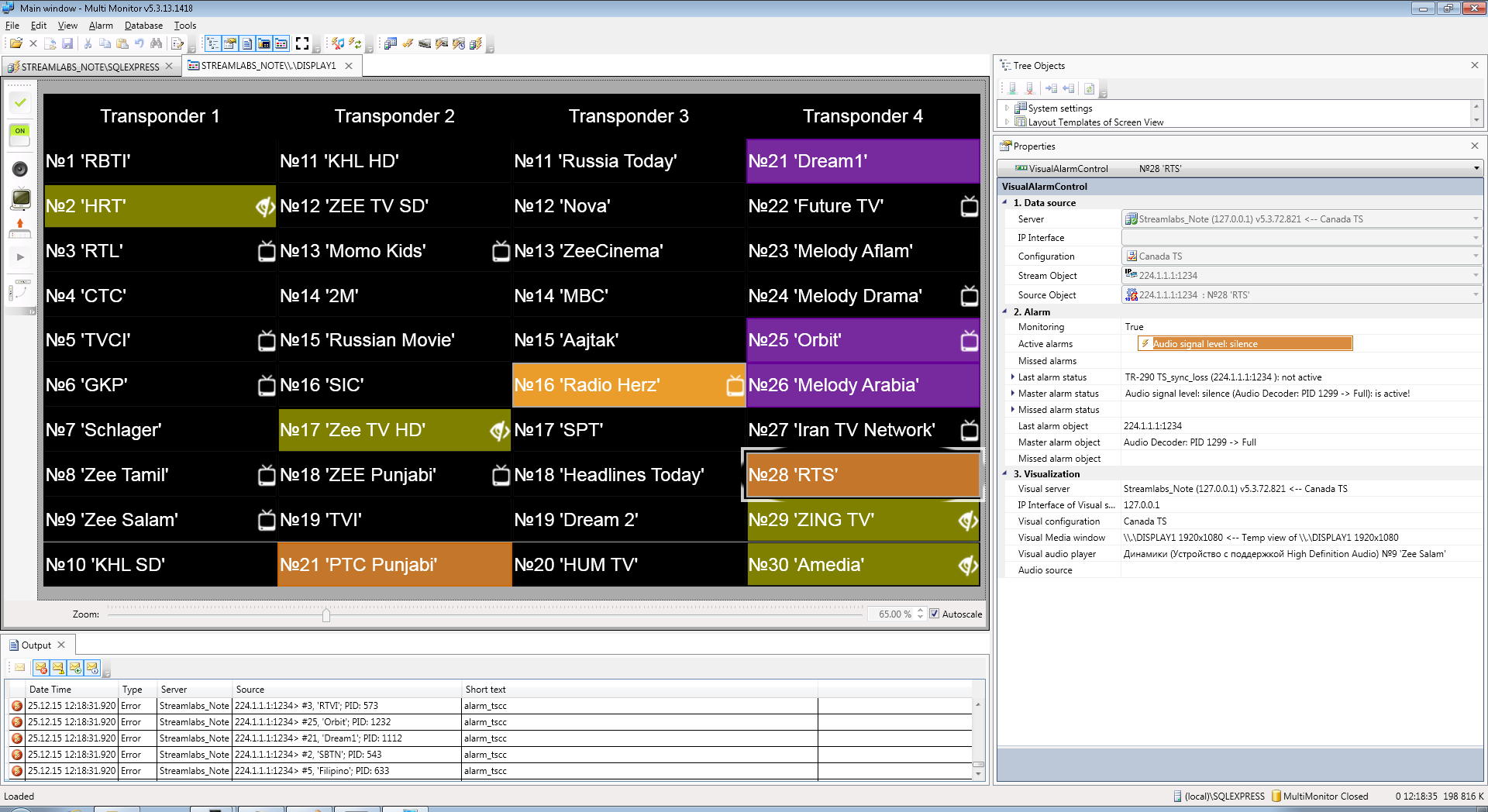
Task: Increase the zoom percent stepper
Action: 920,611
